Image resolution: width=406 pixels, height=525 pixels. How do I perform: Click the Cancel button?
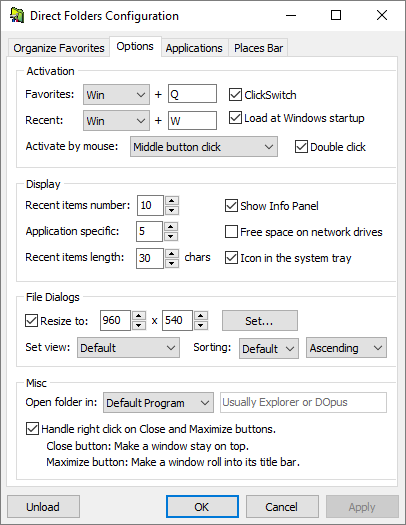tap(282, 507)
